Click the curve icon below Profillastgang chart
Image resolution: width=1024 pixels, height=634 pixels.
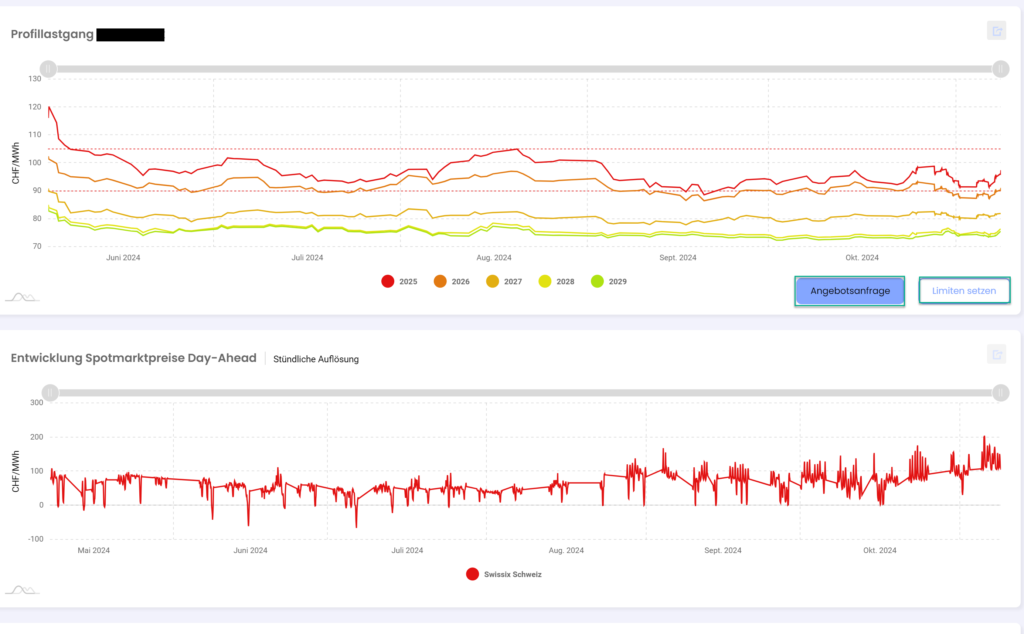point(22,297)
